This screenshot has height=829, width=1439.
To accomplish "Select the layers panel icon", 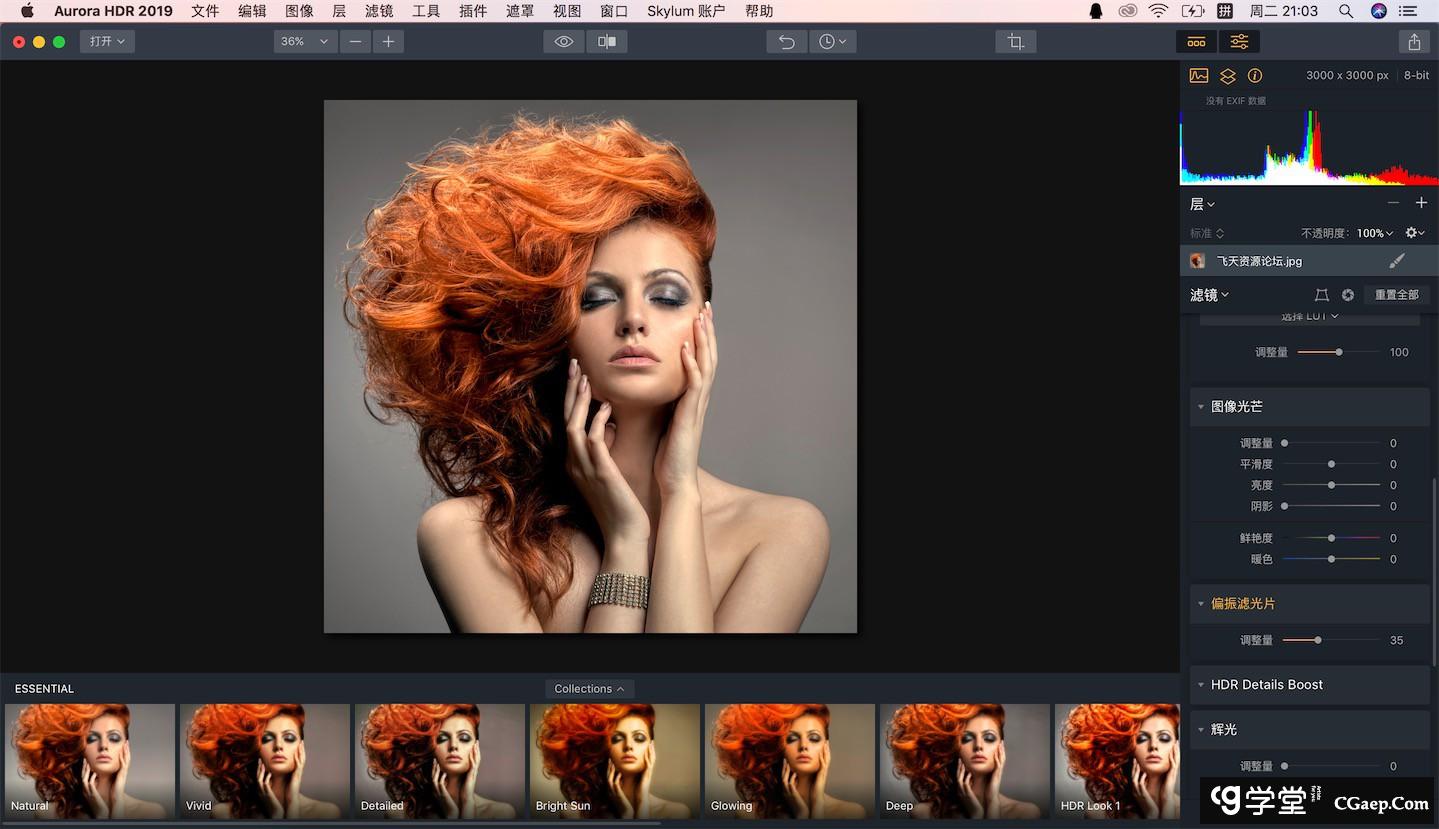I will click(1228, 76).
